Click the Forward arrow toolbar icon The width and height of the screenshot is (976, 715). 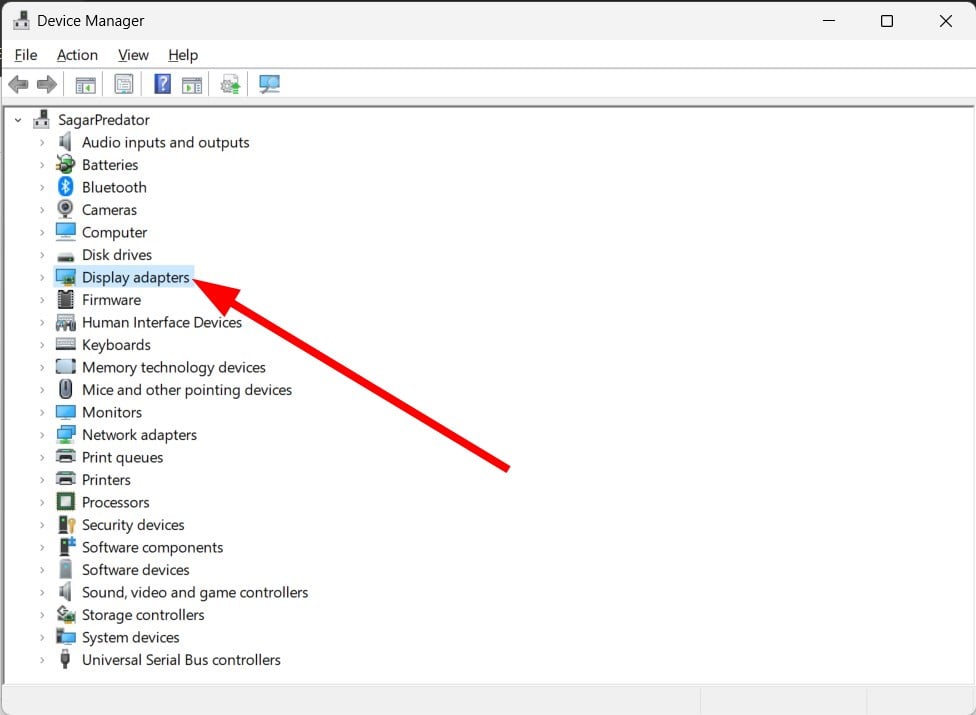[47, 84]
